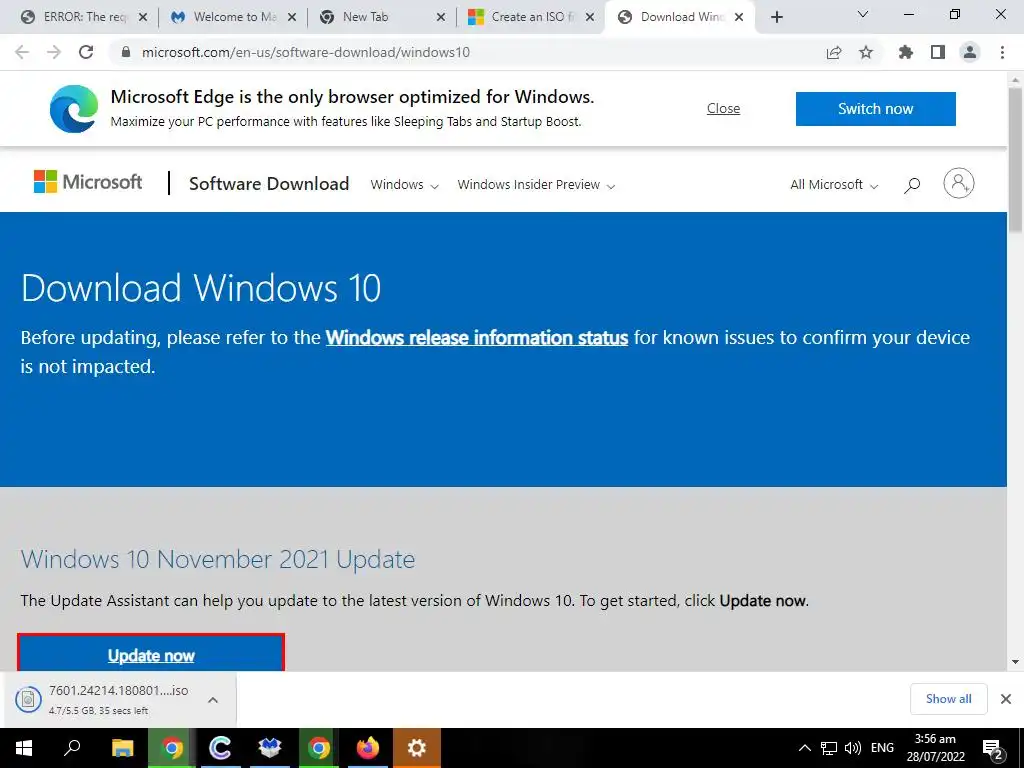Viewport: 1024px width, 768px height.
Task: Click the Microsoft Edge logo
Action: [x=74, y=108]
